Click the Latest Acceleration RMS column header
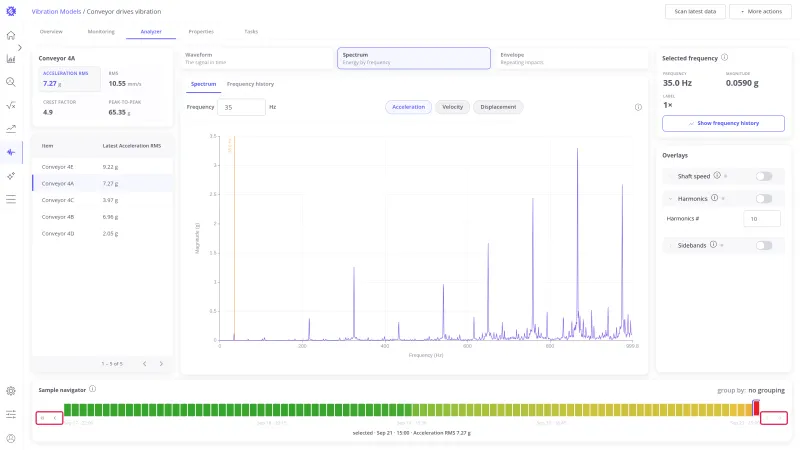Screen dimensions: 800x450 tap(132, 146)
